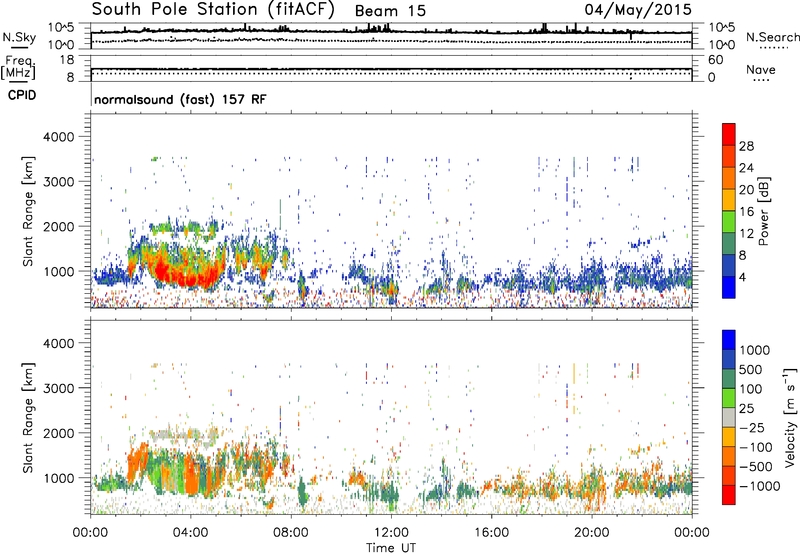
Task: Click the red top of power colorbar
Action: tap(729, 134)
